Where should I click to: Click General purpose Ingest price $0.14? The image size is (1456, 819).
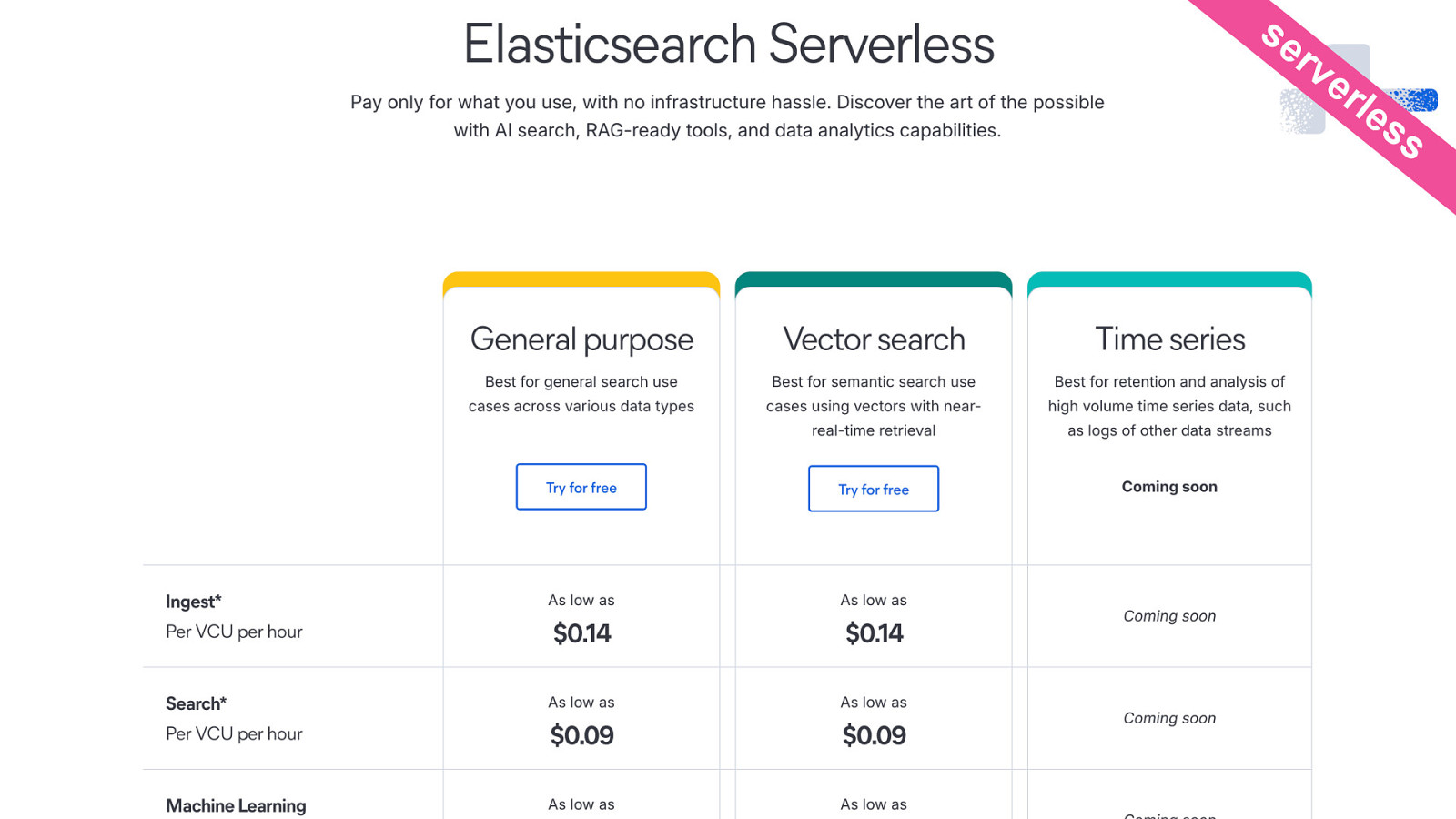coord(581,633)
